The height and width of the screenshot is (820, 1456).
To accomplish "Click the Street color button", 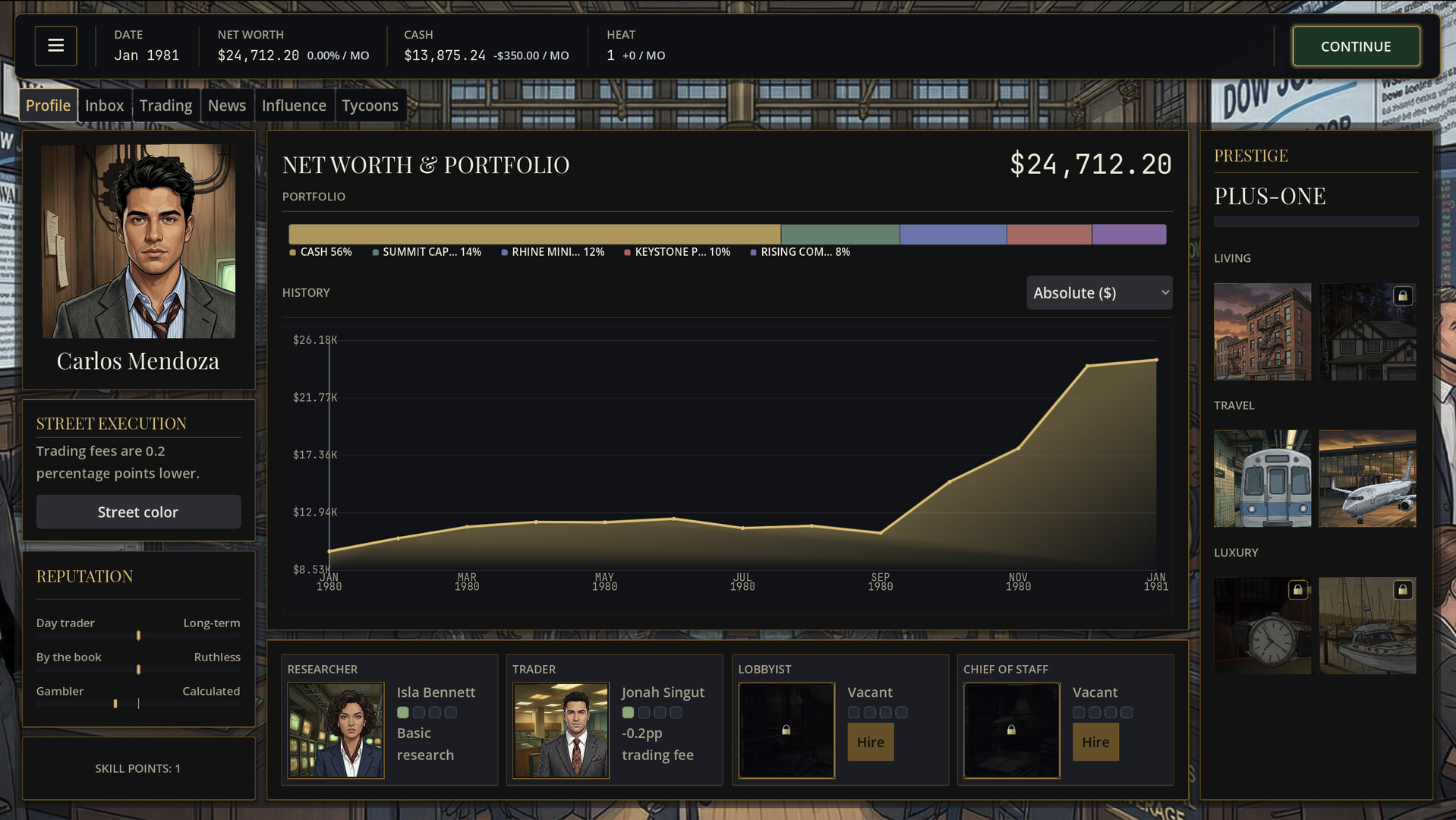I will point(138,512).
